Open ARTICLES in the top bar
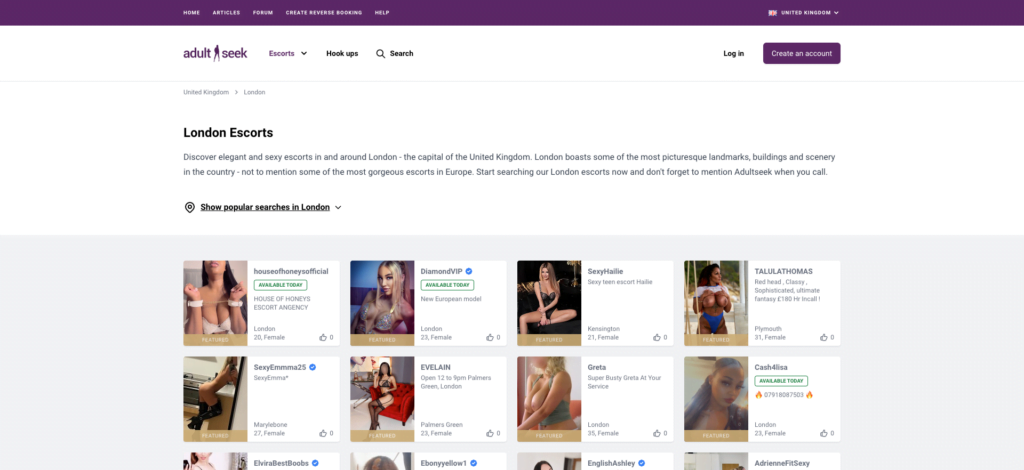 (227, 12)
